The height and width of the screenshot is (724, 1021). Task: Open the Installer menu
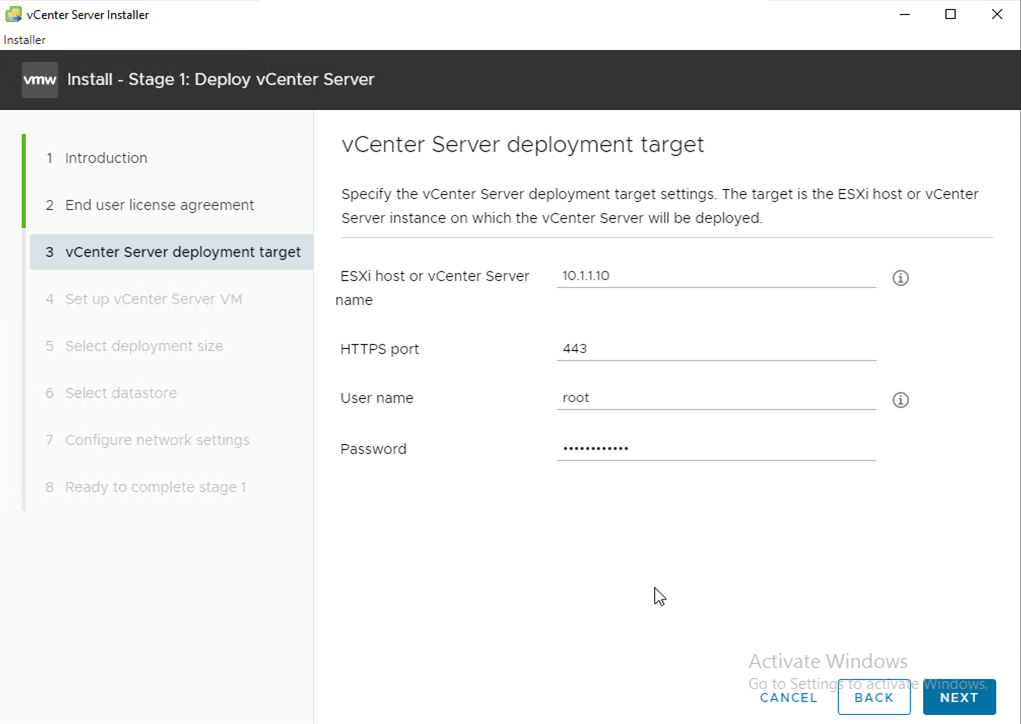25,40
